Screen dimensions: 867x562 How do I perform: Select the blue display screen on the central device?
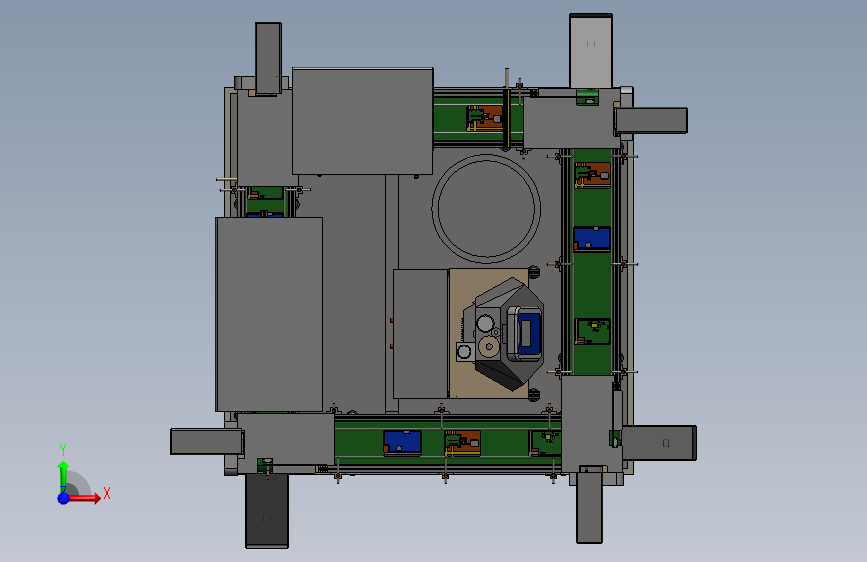click(529, 334)
